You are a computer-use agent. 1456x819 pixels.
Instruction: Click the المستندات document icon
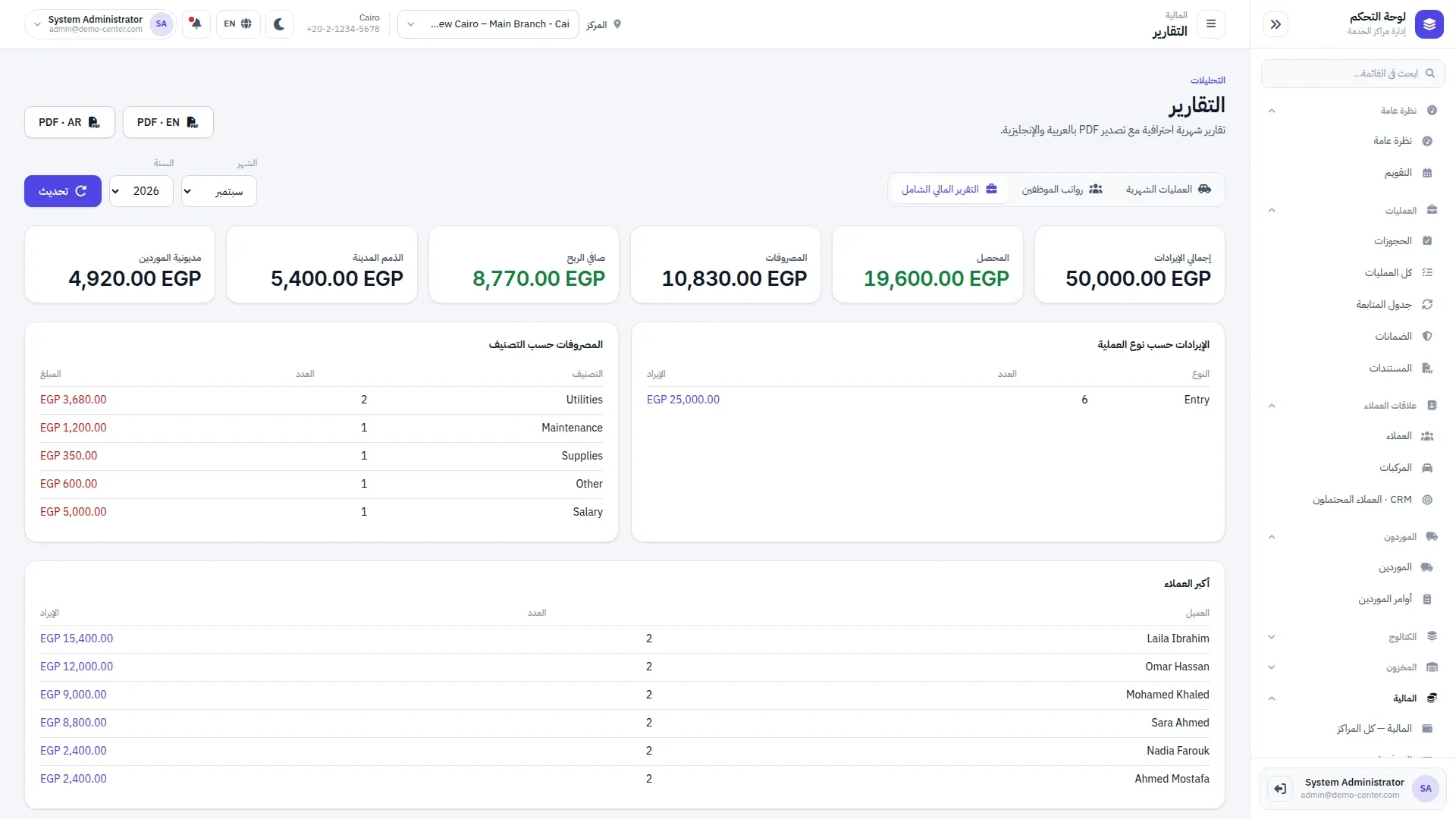(1427, 369)
